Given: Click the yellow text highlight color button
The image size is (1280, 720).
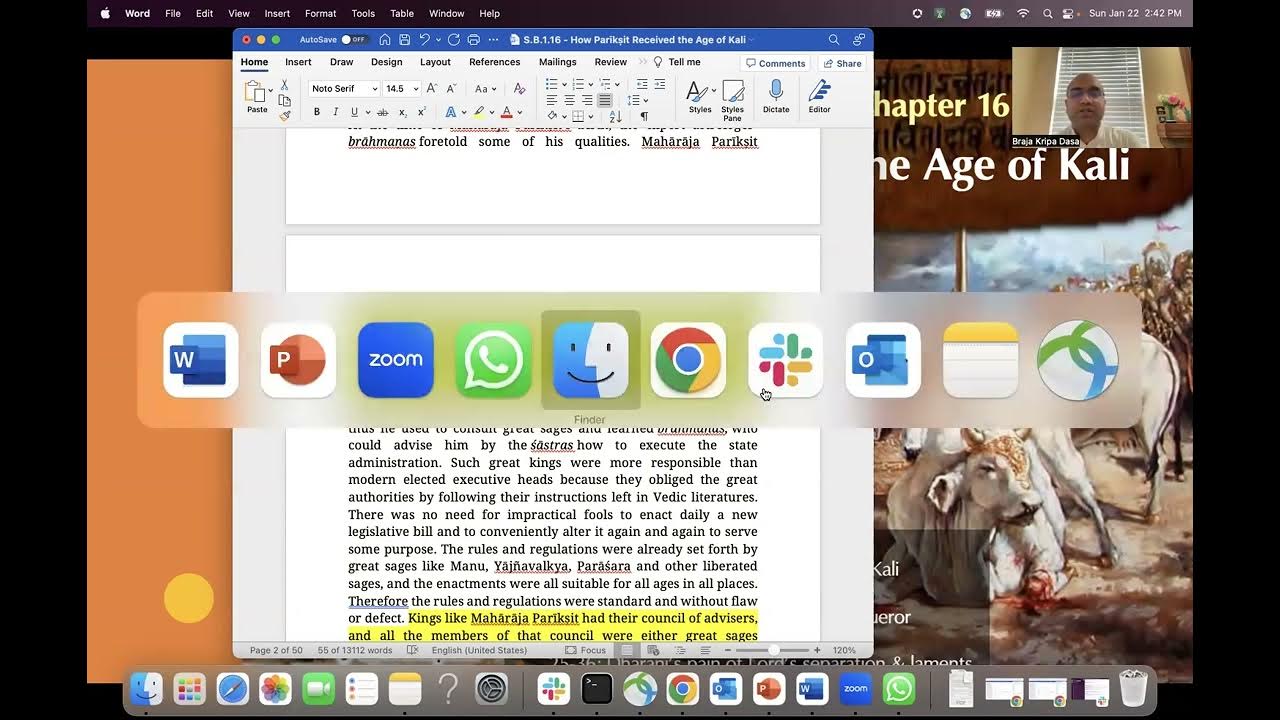Looking at the screenshot, I should pos(479,112).
